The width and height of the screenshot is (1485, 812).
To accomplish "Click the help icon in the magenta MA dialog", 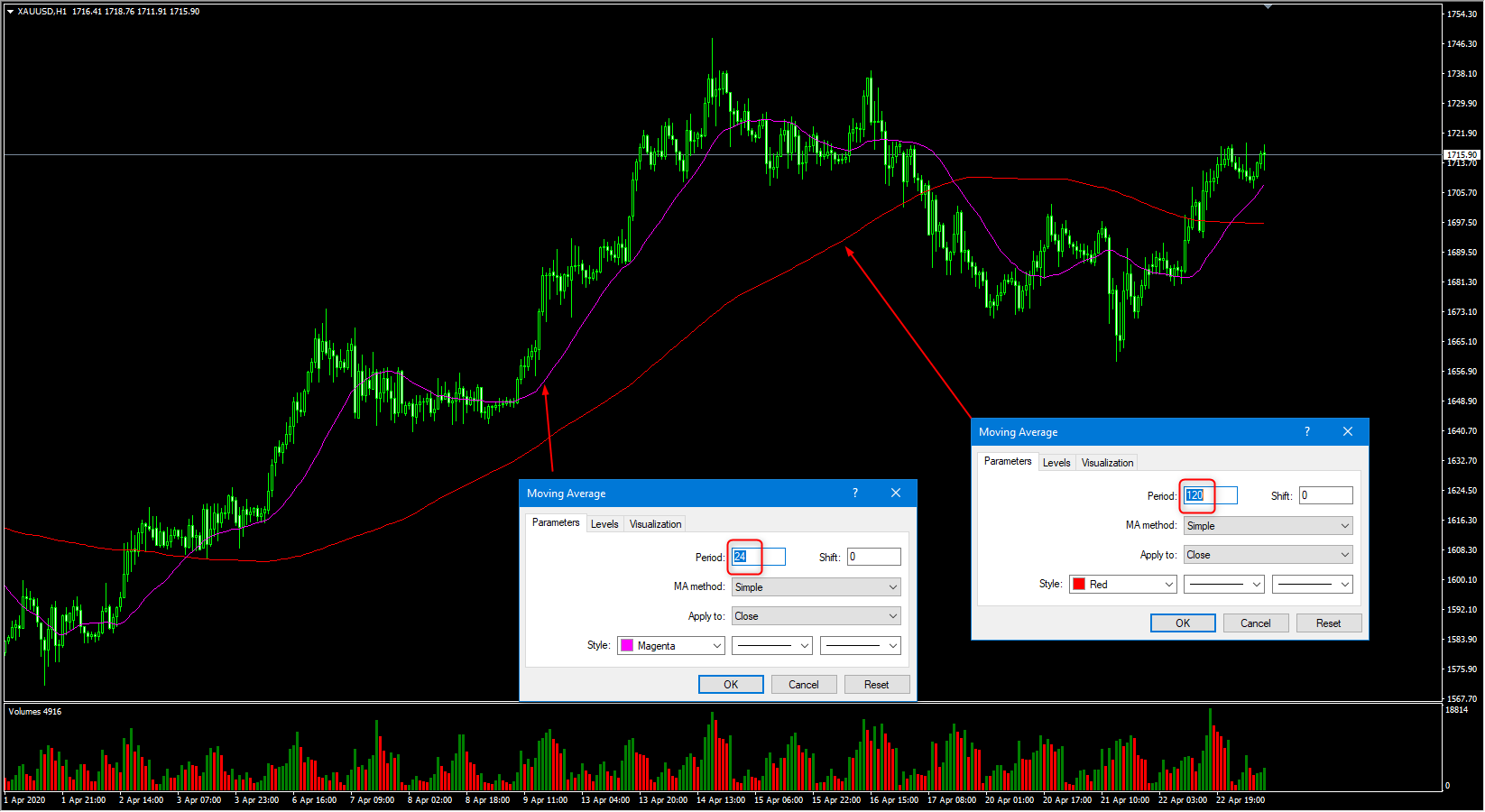I will coord(854,493).
